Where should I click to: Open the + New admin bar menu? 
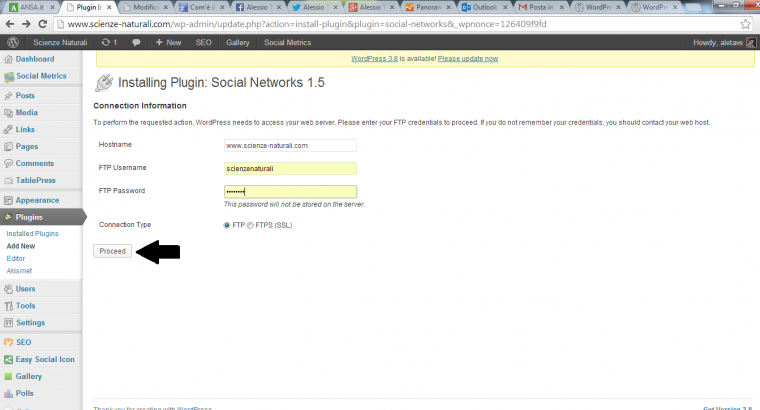[x=168, y=43]
